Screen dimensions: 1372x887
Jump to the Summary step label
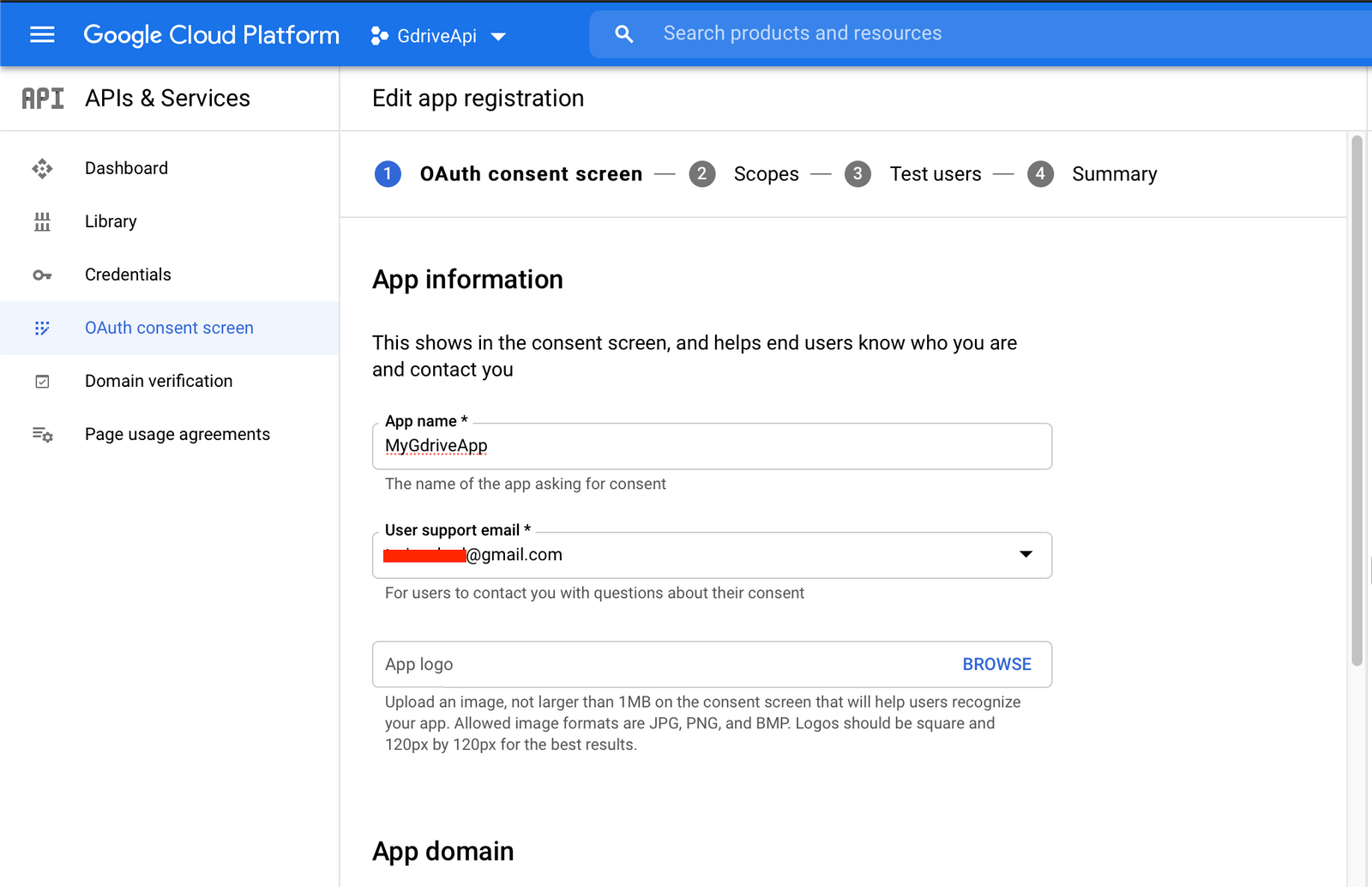tap(1115, 174)
